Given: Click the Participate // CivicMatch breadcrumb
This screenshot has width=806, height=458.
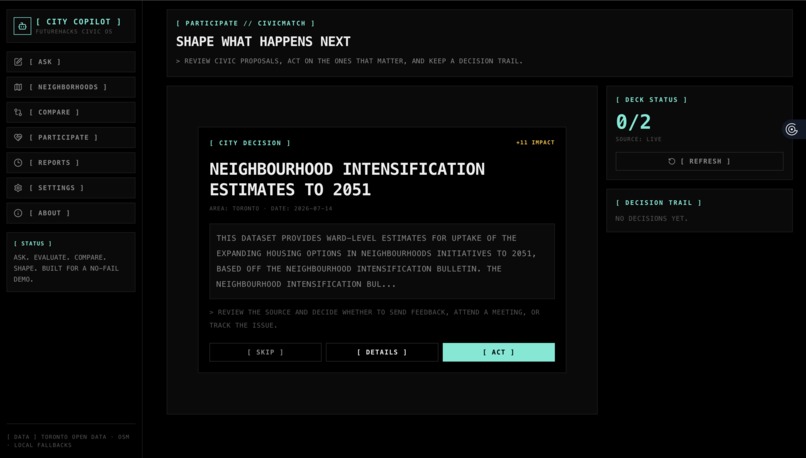Looking at the screenshot, I should [x=245, y=23].
